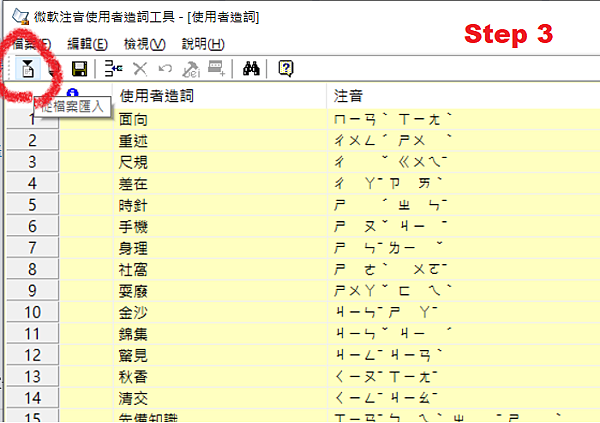Click the 注音 cell for 社窩
This screenshot has height=423, width=600.
pos(464,269)
